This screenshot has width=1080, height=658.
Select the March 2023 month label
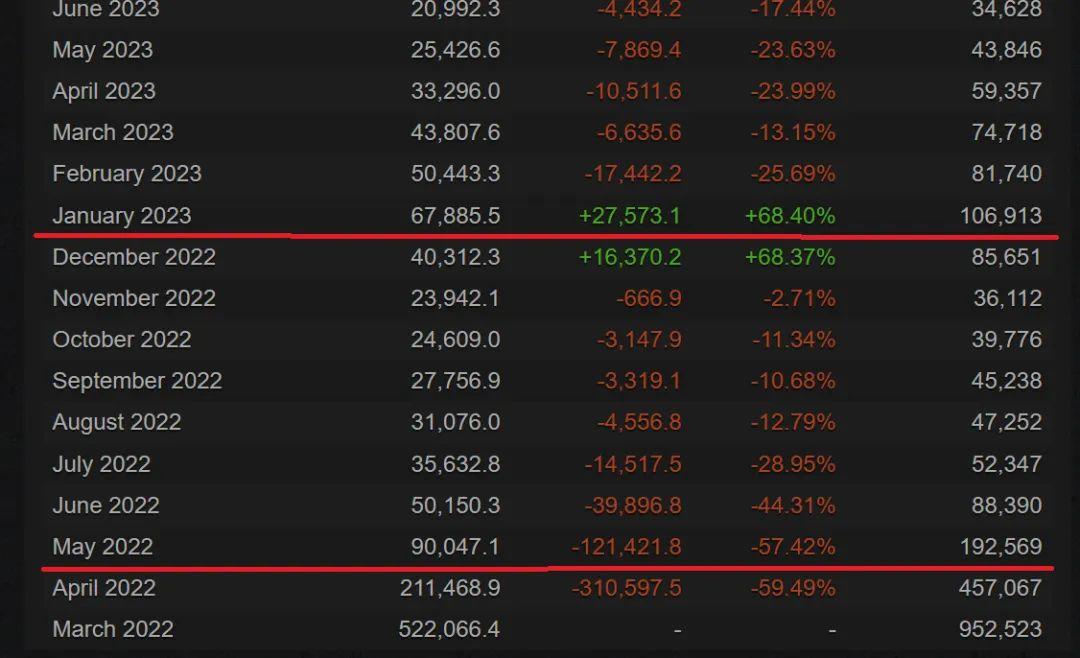pyautogui.click(x=113, y=132)
